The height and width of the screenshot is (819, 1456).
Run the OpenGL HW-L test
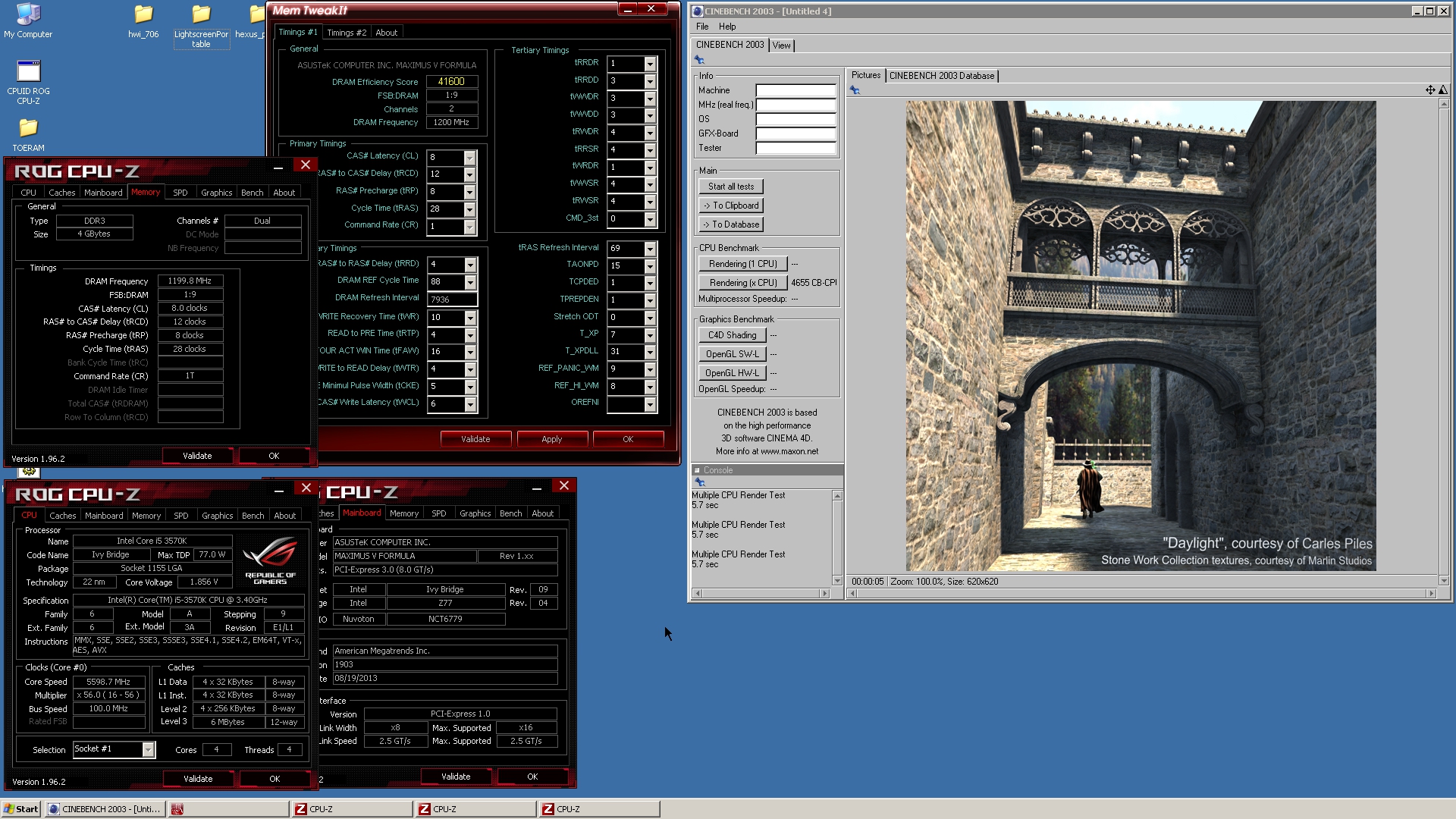[x=732, y=373]
